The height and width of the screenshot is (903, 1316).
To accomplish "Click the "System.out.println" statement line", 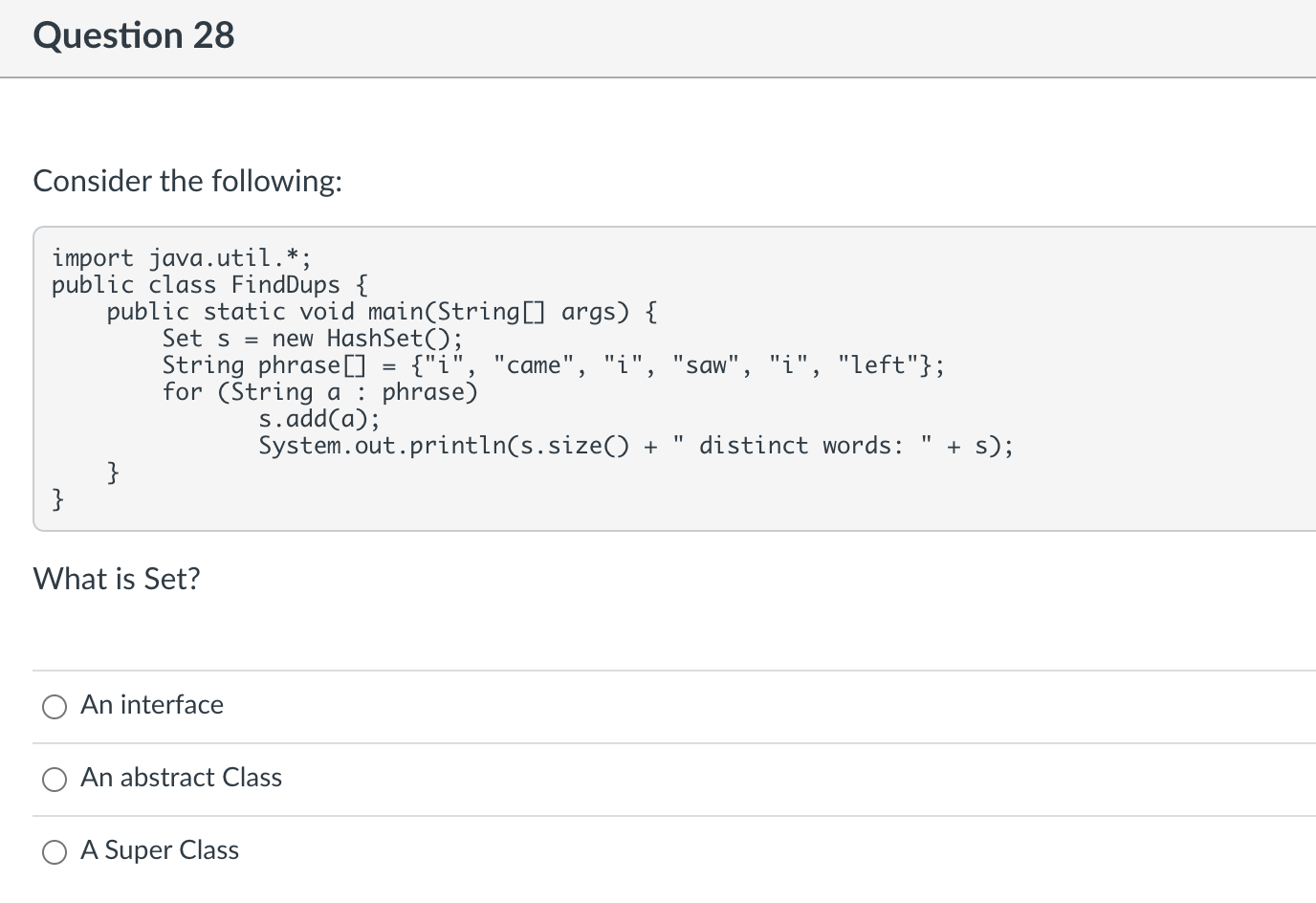I will 636,446.
